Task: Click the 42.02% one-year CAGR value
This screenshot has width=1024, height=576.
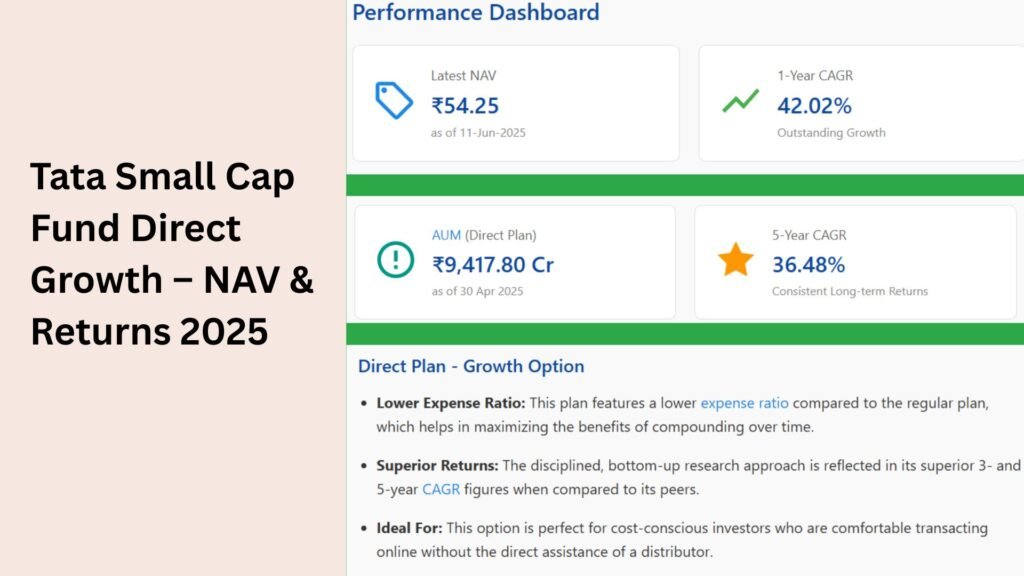Action: (x=814, y=105)
